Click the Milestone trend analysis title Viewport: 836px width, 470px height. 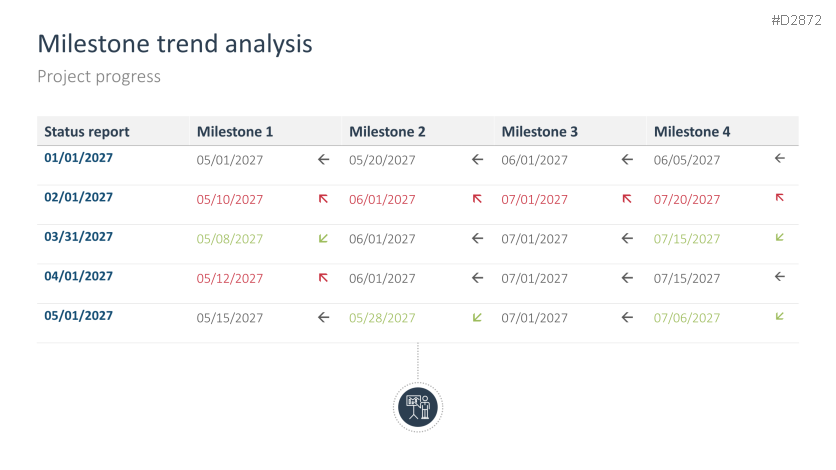point(175,44)
